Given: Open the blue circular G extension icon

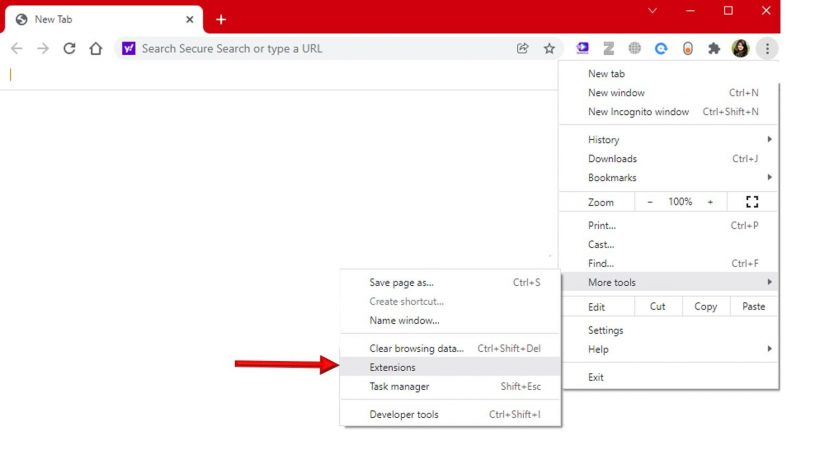Looking at the screenshot, I should click(x=661, y=49).
